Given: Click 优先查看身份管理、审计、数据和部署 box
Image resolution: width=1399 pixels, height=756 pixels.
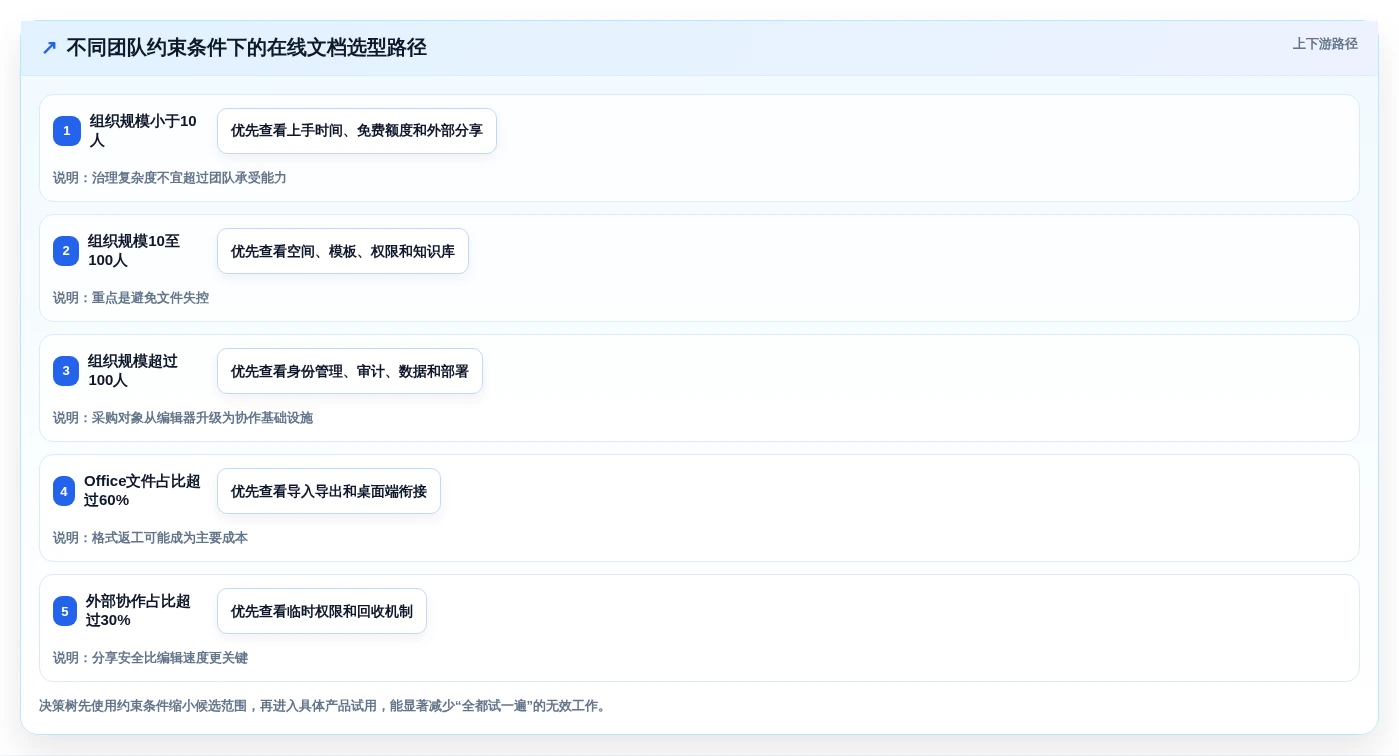Looking at the screenshot, I should [350, 371].
